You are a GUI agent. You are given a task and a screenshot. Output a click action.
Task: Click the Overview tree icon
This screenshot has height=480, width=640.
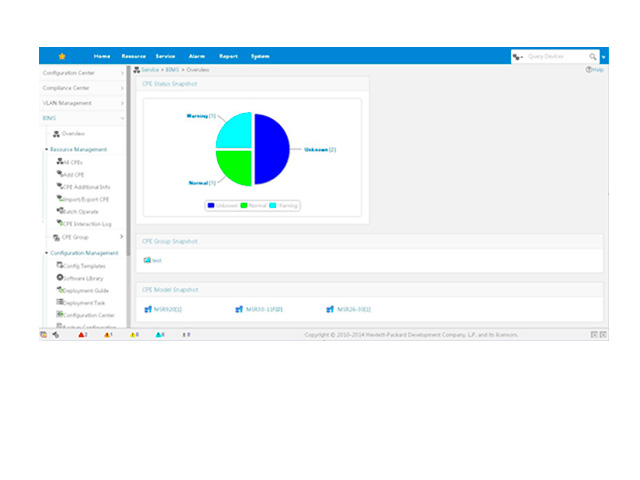pos(57,133)
